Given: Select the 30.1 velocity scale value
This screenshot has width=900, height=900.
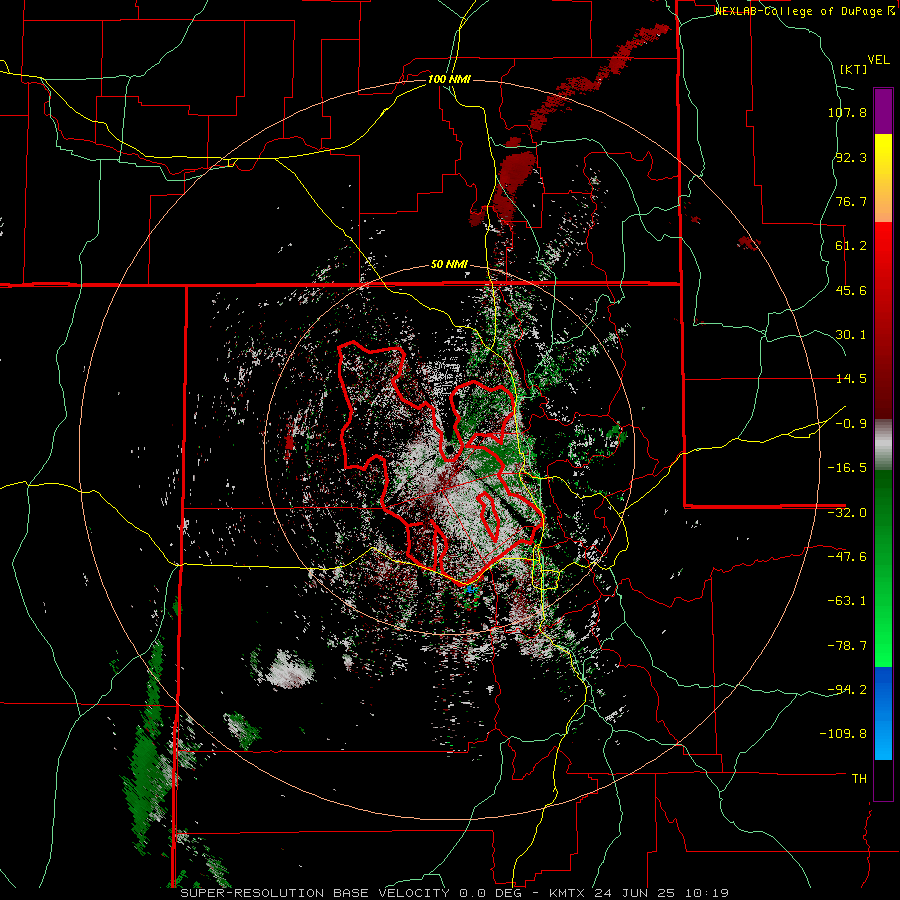Looking at the screenshot, I should tap(851, 335).
